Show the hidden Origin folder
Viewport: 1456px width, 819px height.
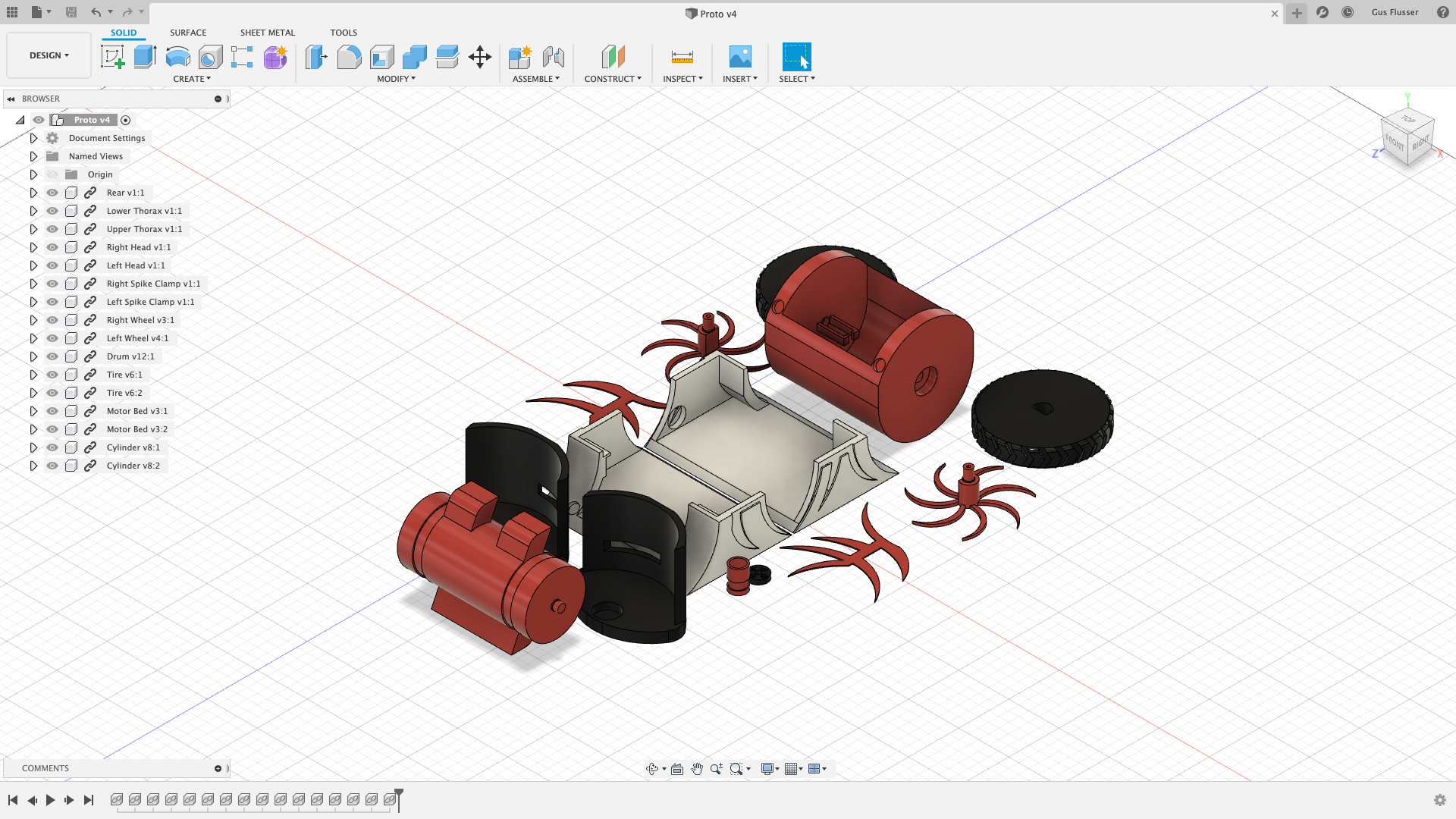[x=52, y=174]
